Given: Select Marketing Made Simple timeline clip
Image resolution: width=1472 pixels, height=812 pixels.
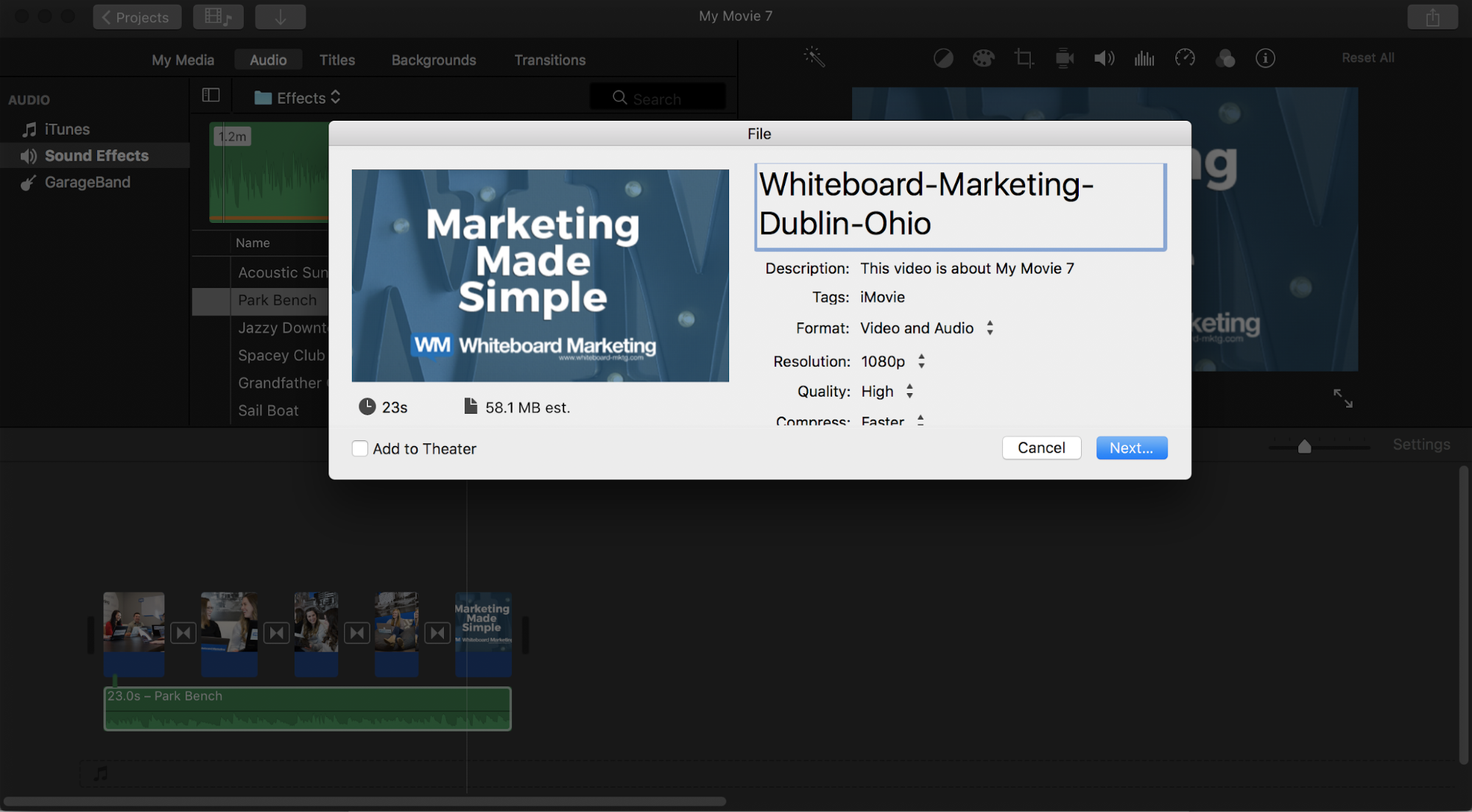Looking at the screenshot, I should click(483, 634).
